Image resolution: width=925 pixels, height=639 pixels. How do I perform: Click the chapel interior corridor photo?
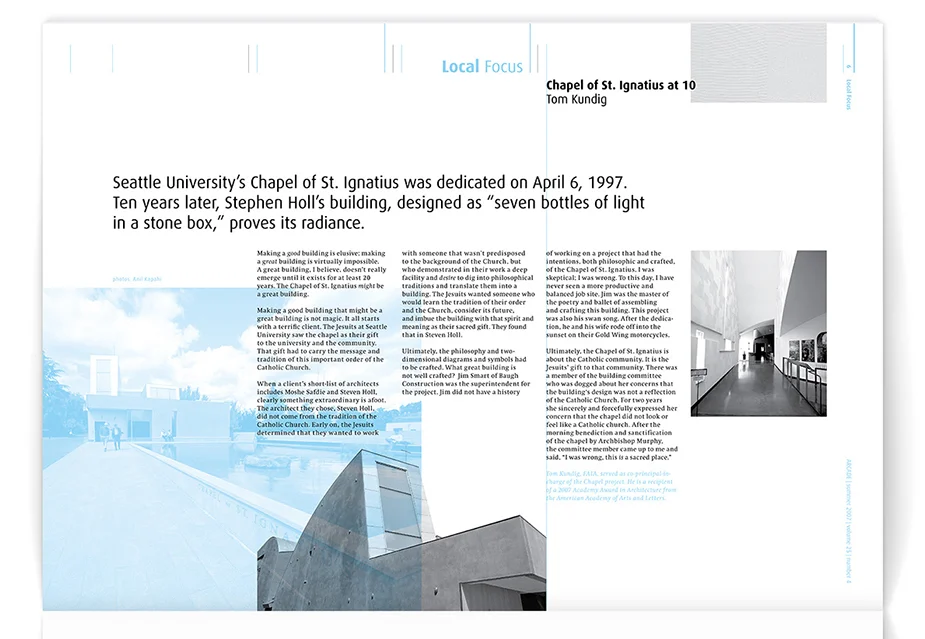click(x=758, y=333)
